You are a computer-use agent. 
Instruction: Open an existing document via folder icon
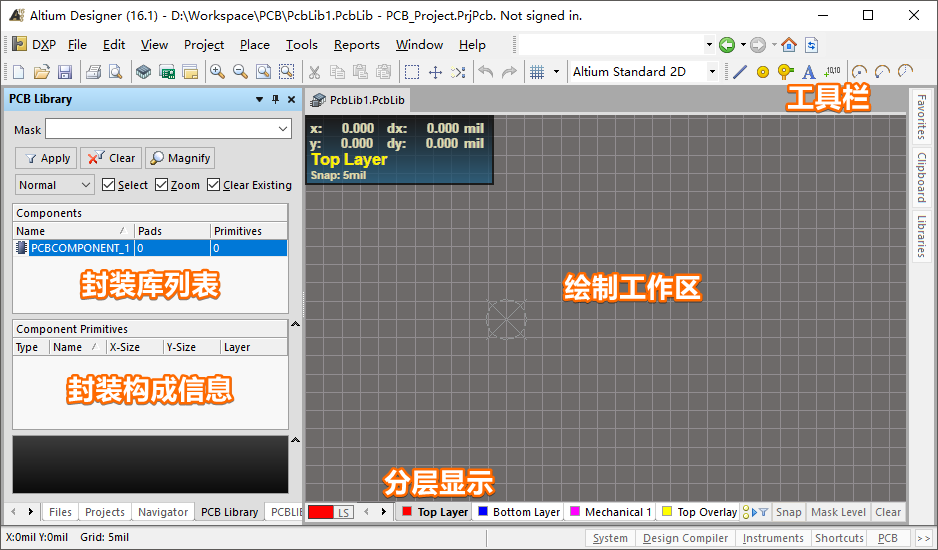coord(41,72)
